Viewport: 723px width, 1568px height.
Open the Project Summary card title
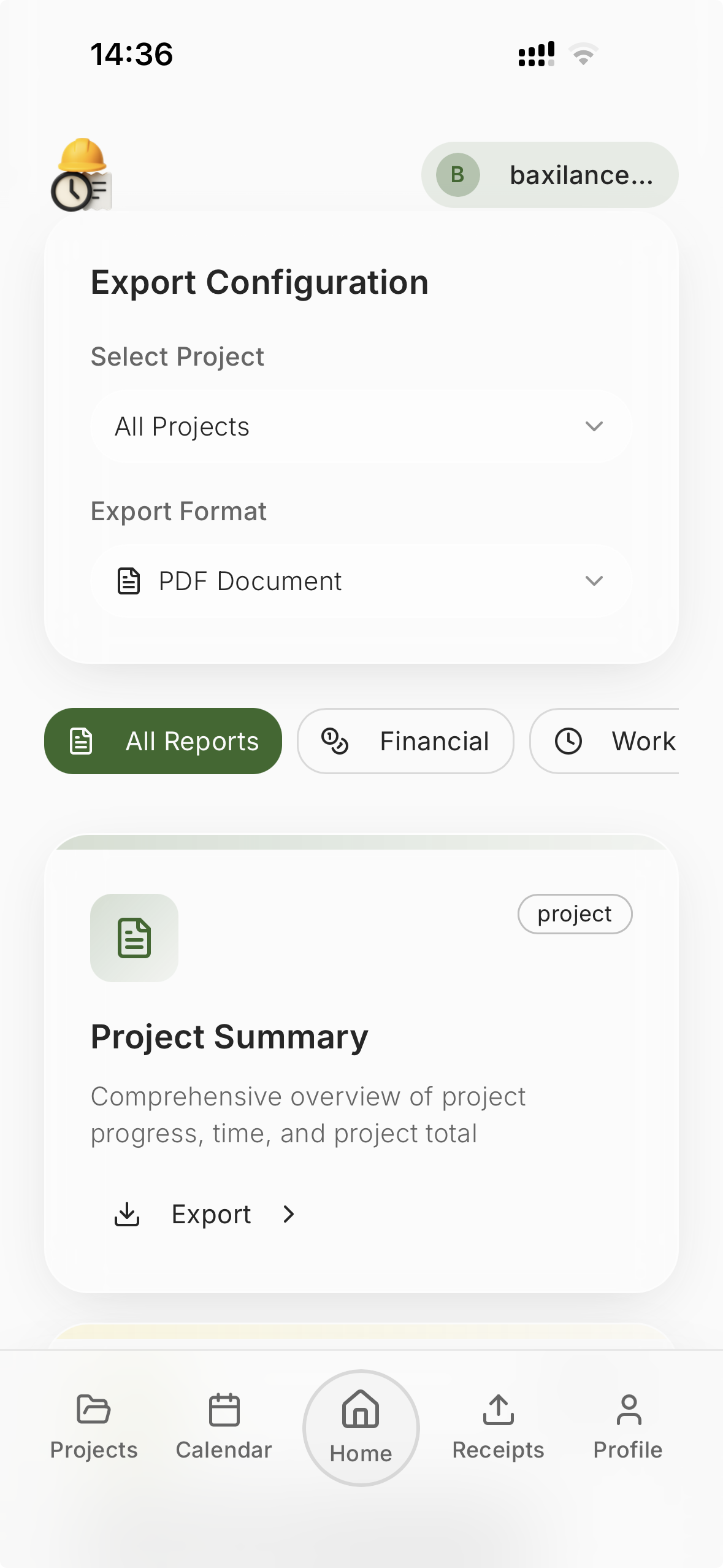229,1037
